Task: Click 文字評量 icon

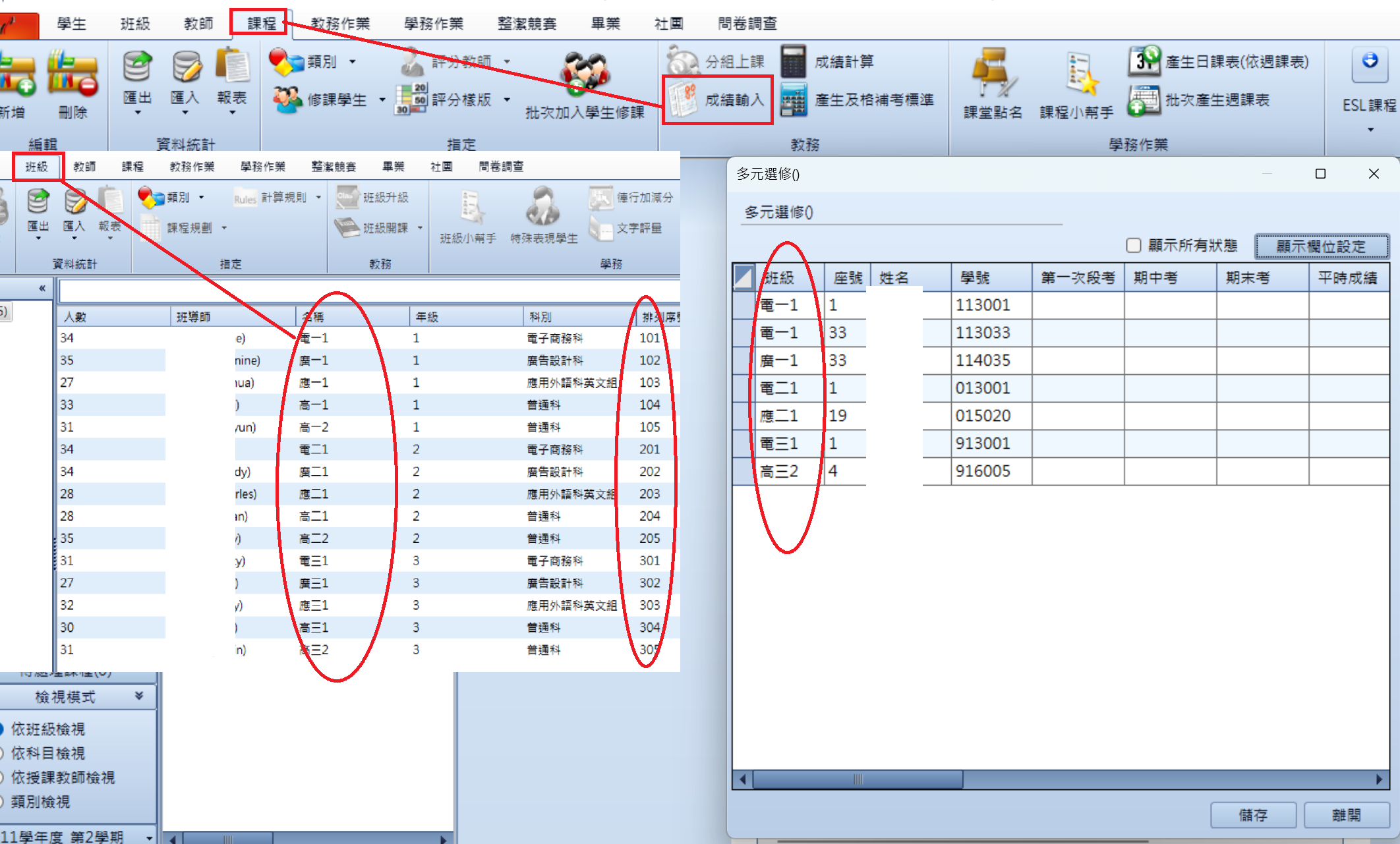Action: (601, 228)
